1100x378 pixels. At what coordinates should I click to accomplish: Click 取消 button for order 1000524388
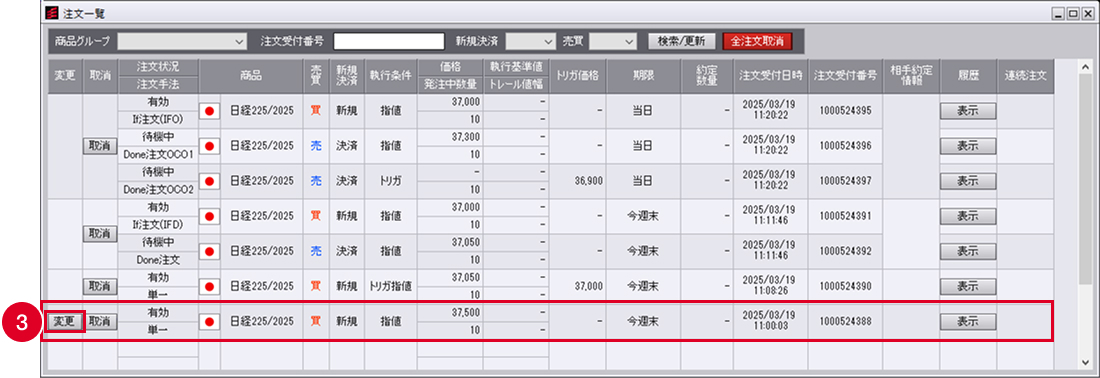click(100, 321)
